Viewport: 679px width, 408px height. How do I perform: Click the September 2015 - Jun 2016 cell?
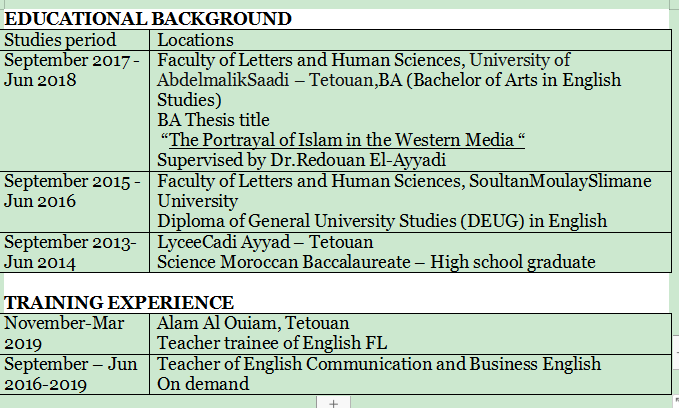(73, 189)
